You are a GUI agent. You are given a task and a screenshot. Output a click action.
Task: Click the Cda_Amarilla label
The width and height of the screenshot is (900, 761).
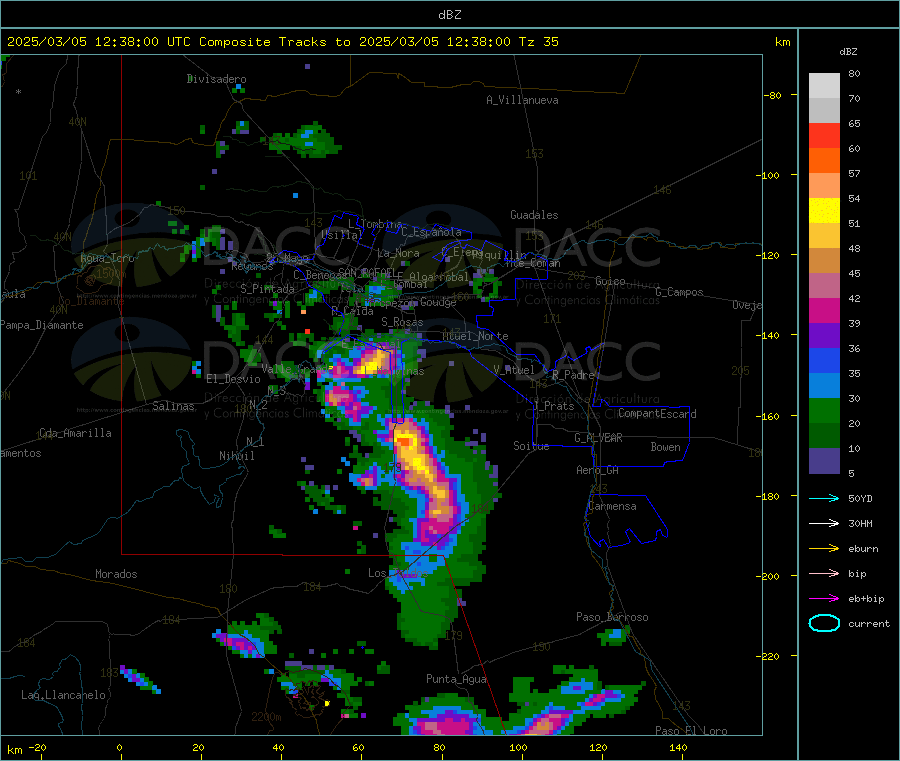tap(75, 433)
